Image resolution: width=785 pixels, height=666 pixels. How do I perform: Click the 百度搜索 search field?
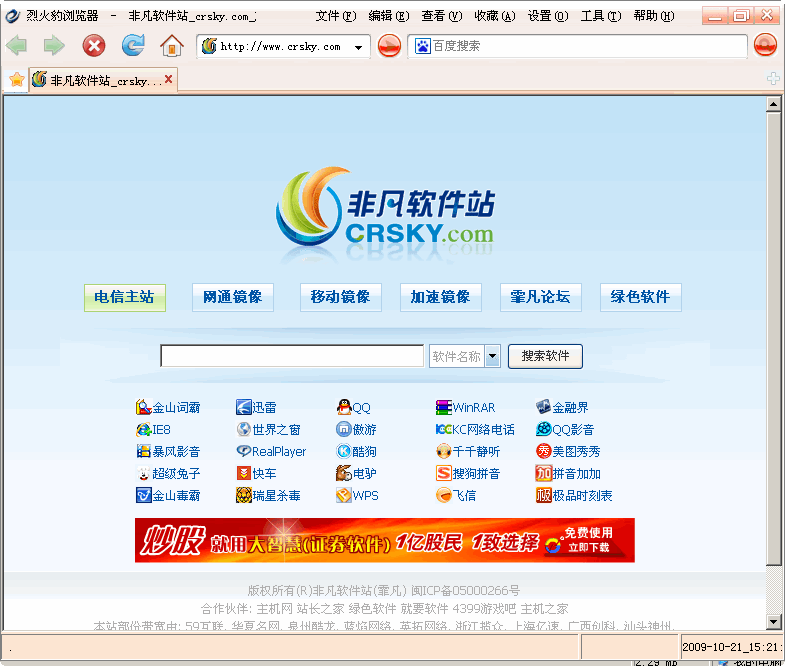click(x=578, y=47)
